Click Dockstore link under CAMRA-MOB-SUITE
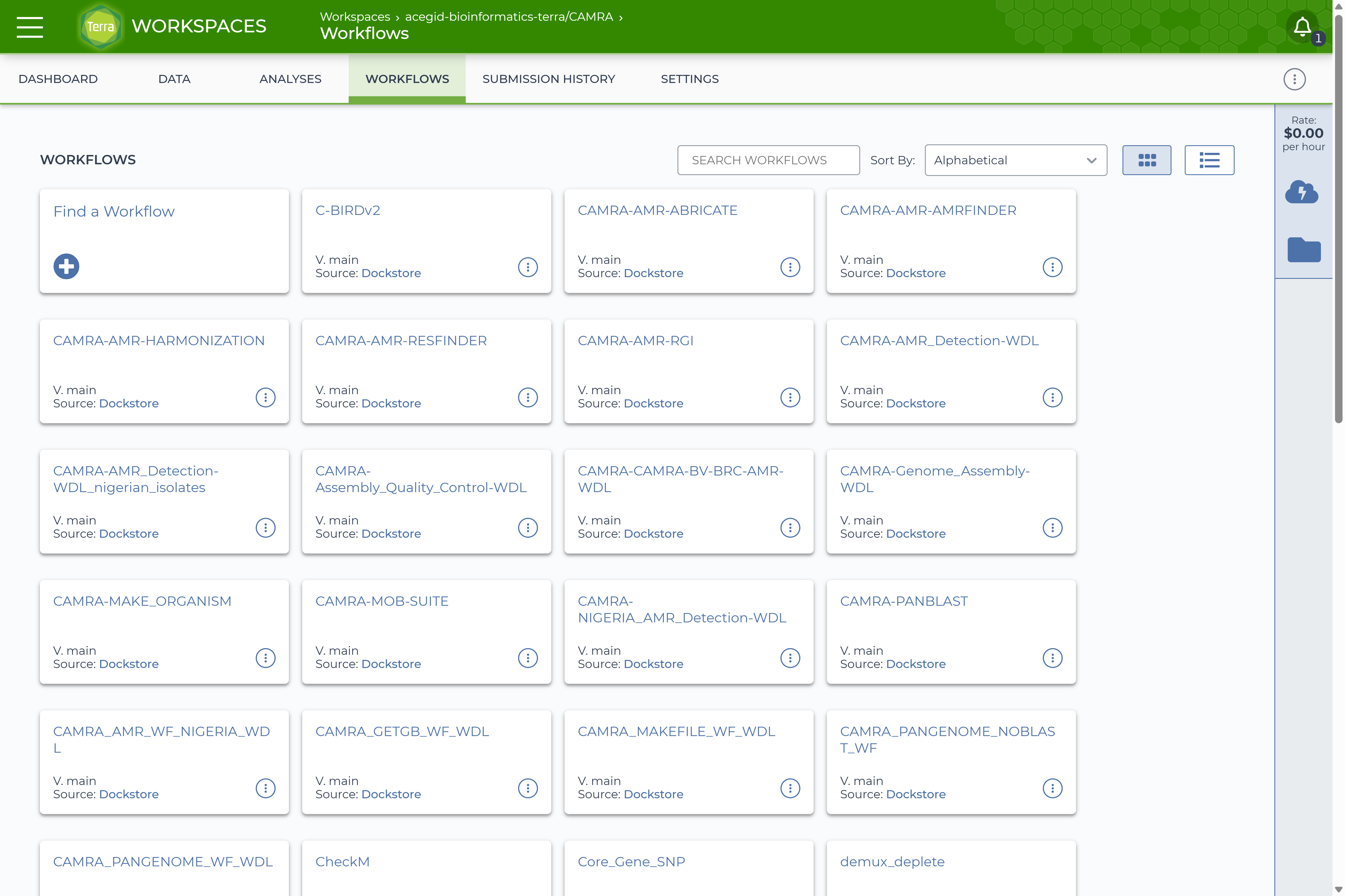 coord(391,664)
